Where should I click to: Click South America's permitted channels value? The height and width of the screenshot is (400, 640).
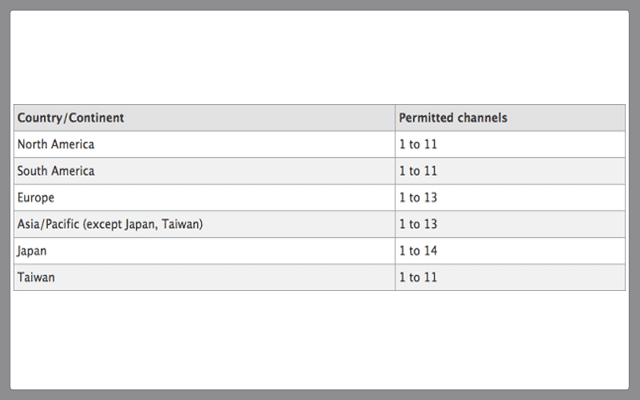[418, 171]
